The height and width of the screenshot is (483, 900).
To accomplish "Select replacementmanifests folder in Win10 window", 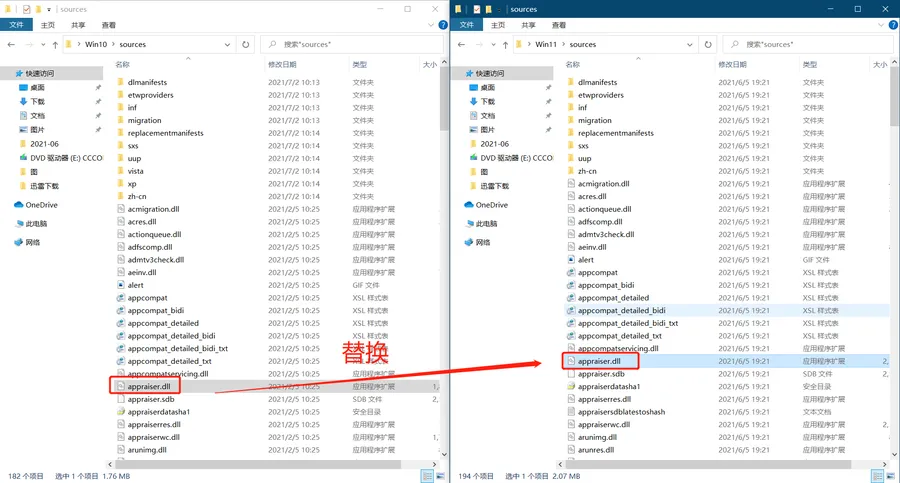I will (x=165, y=133).
